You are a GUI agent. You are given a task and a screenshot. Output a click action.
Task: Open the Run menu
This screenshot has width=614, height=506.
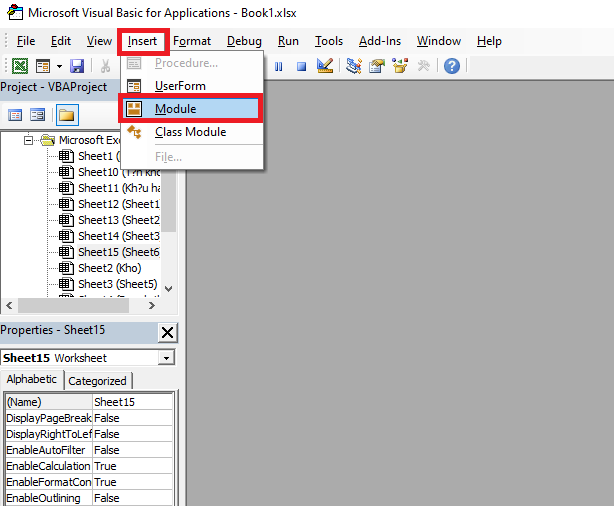point(288,41)
